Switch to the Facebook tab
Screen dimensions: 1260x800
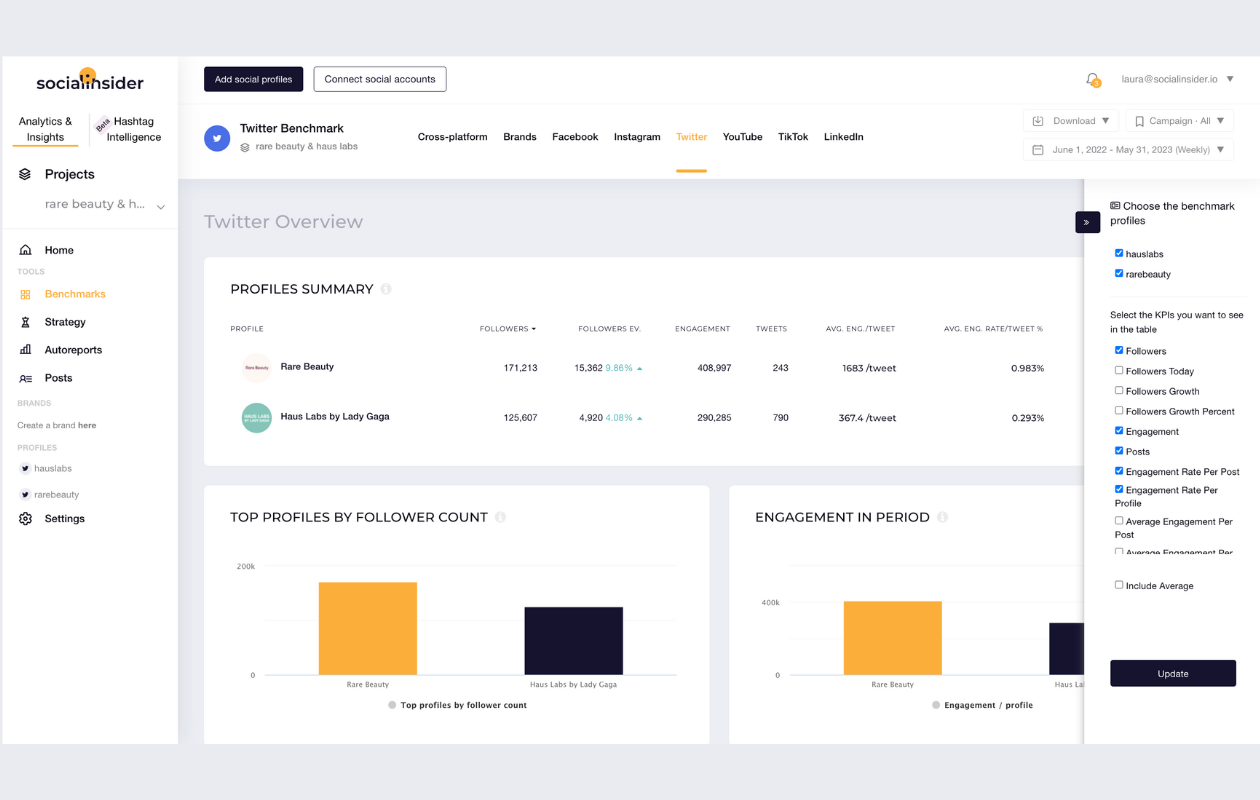coord(575,137)
